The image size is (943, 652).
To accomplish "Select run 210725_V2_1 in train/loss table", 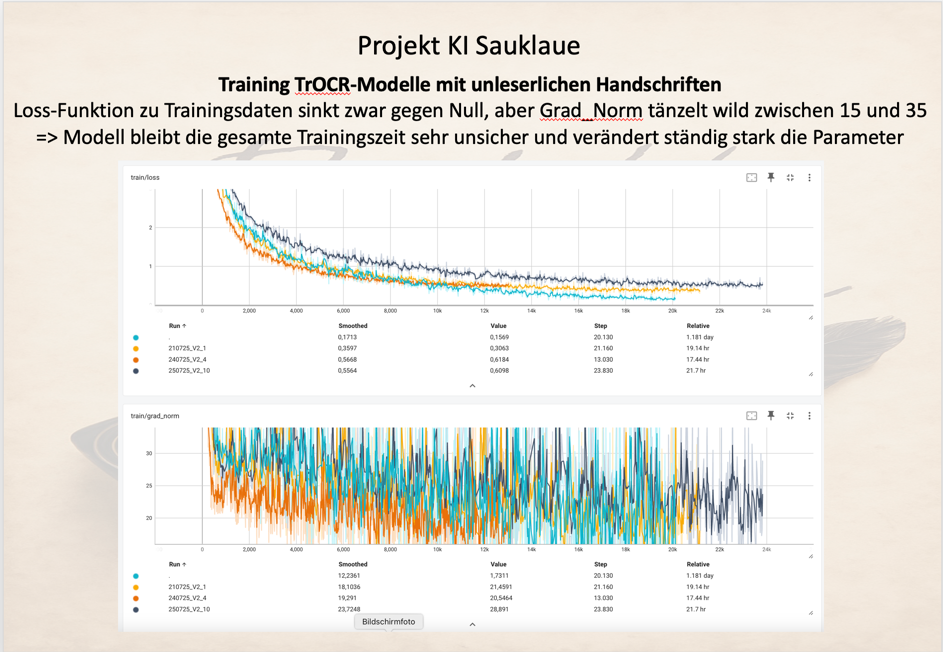I will click(x=187, y=348).
